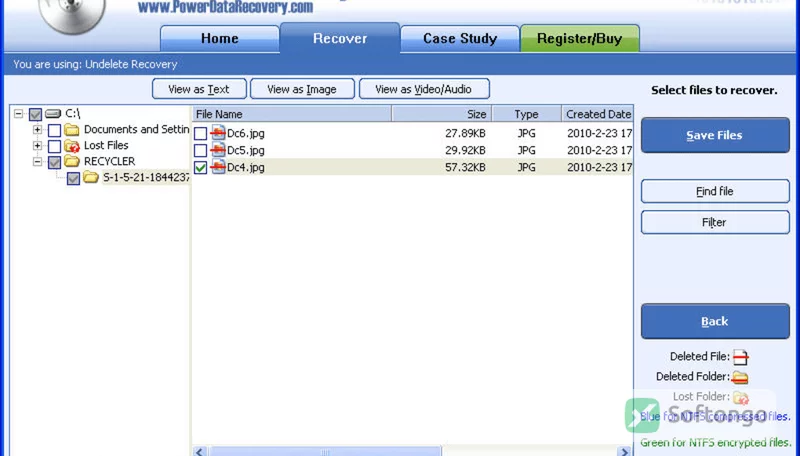Sort by the Created Date column header

[597, 114]
